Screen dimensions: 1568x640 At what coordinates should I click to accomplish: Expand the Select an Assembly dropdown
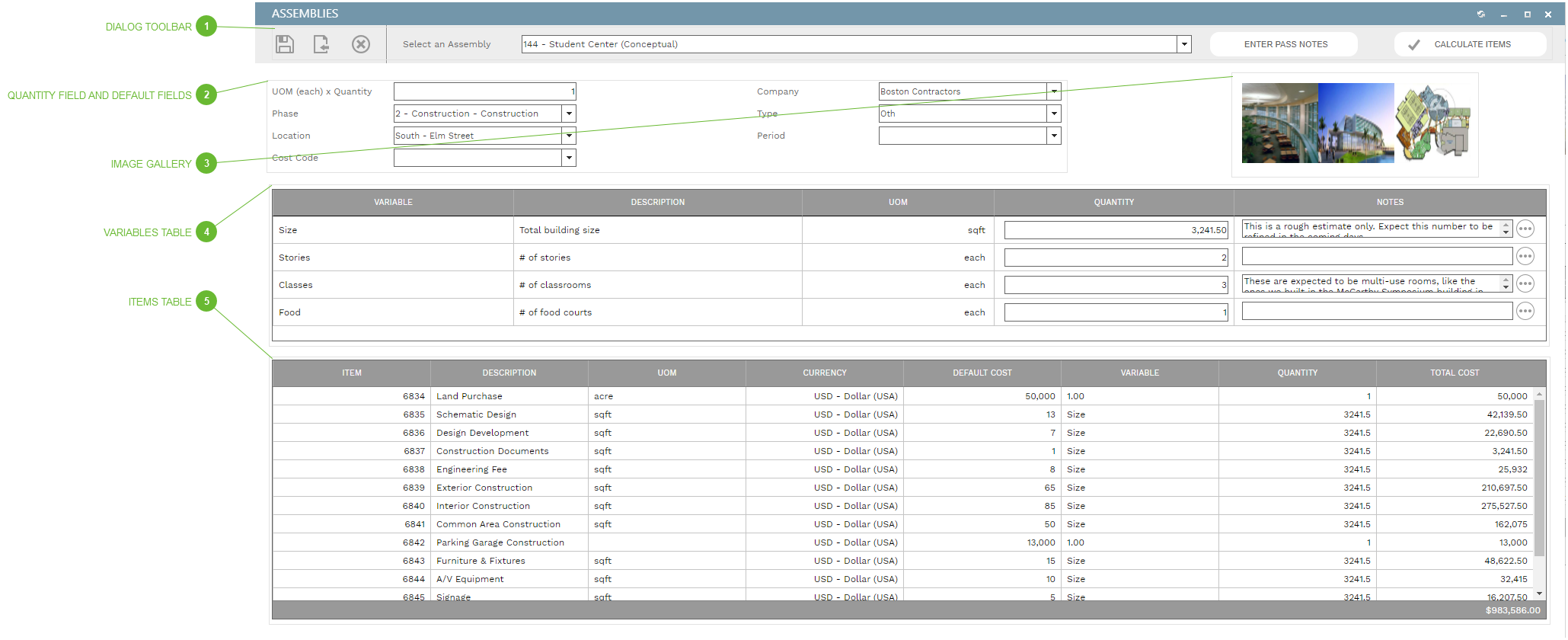(x=1184, y=44)
